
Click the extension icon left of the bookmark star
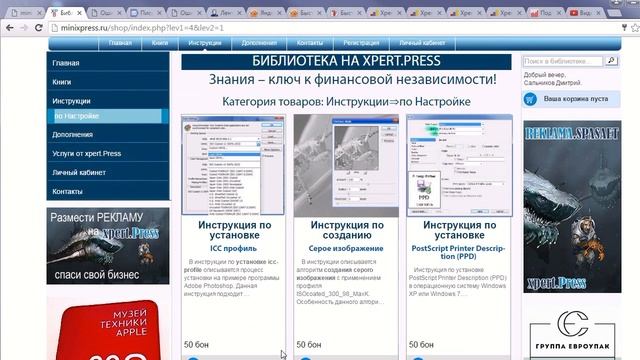tap(624, 28)
